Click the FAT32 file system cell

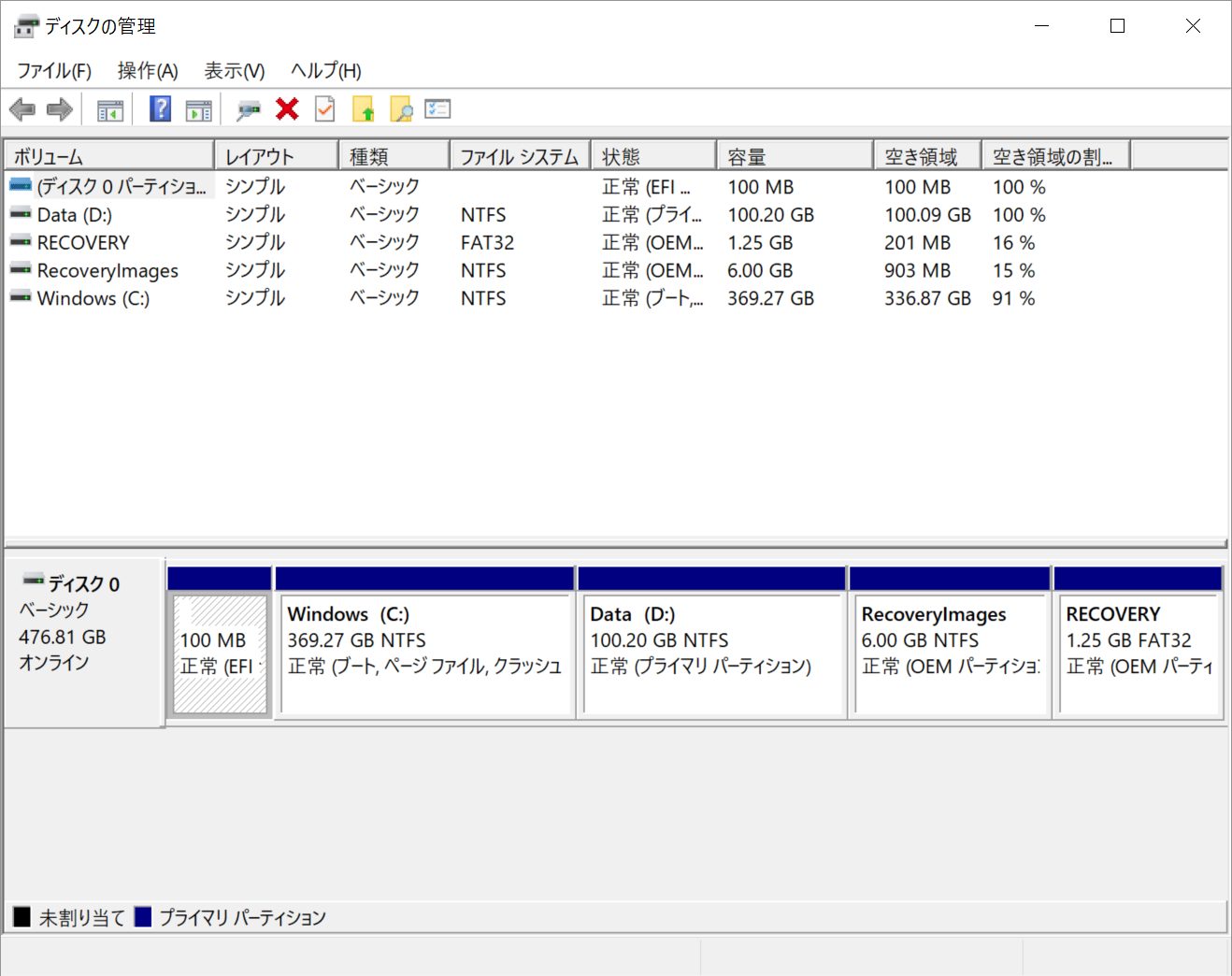(x=487, y=242)
